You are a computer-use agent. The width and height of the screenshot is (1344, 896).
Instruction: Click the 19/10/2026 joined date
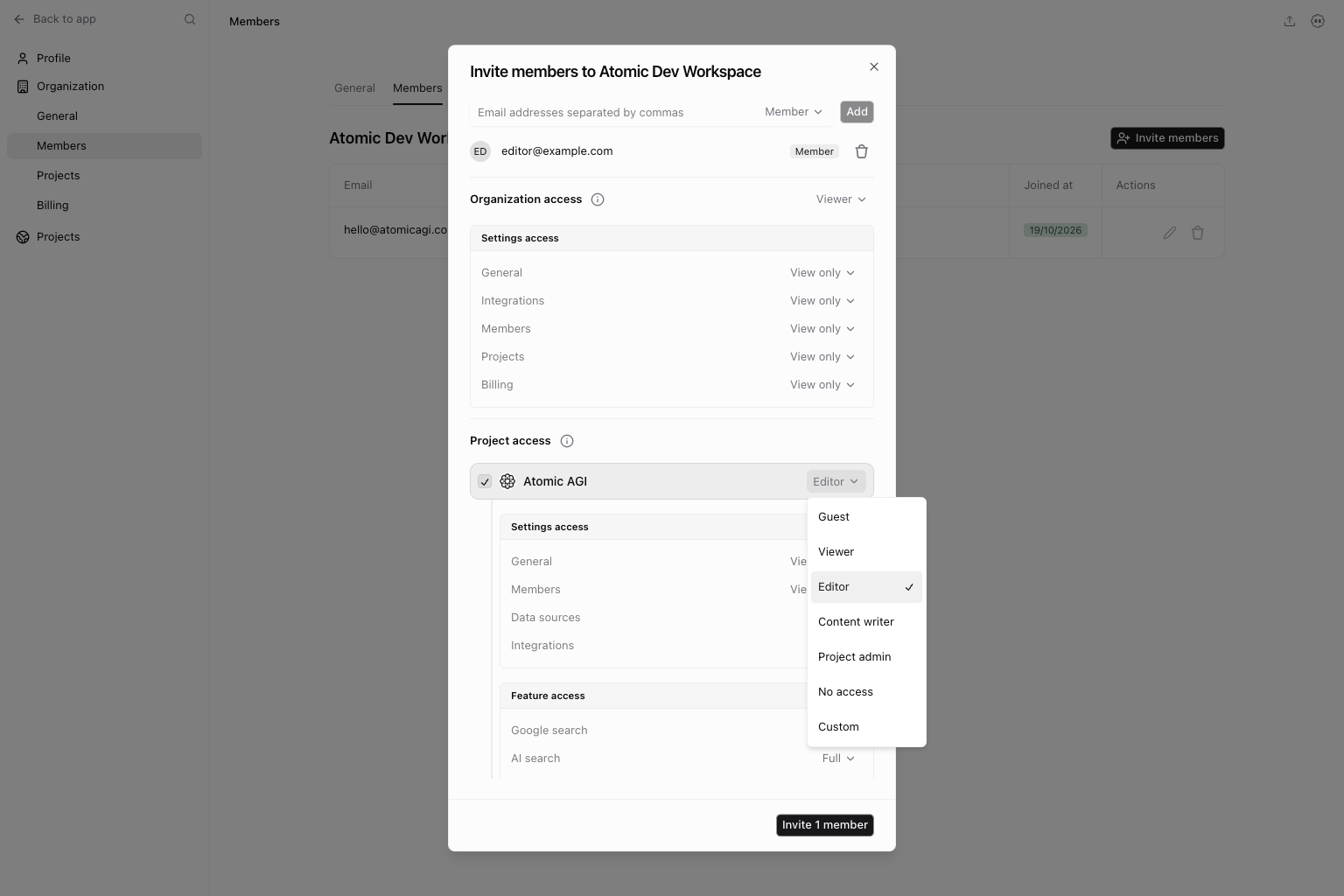click(x=1055, y=230)
